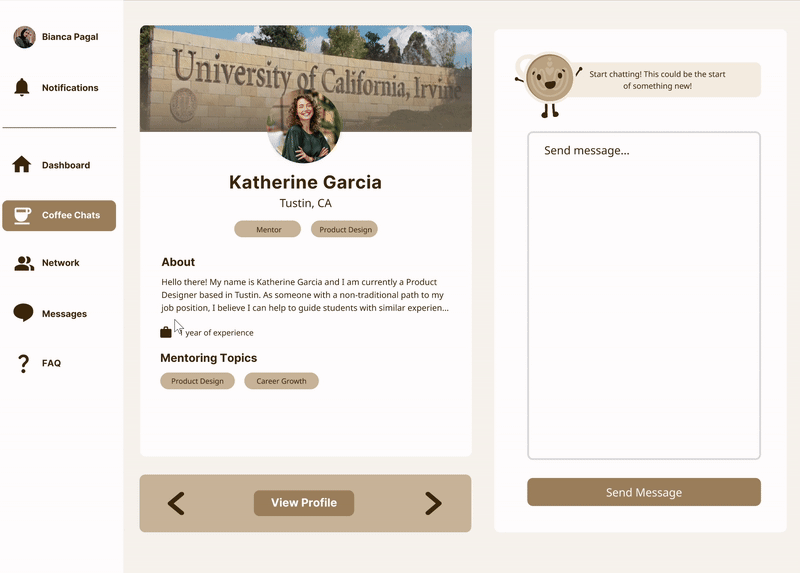Click the truncated About description ending "experien..."
The height and width of the screenshot is (573, 800).
pyautogui.click(x=305, y=295)
